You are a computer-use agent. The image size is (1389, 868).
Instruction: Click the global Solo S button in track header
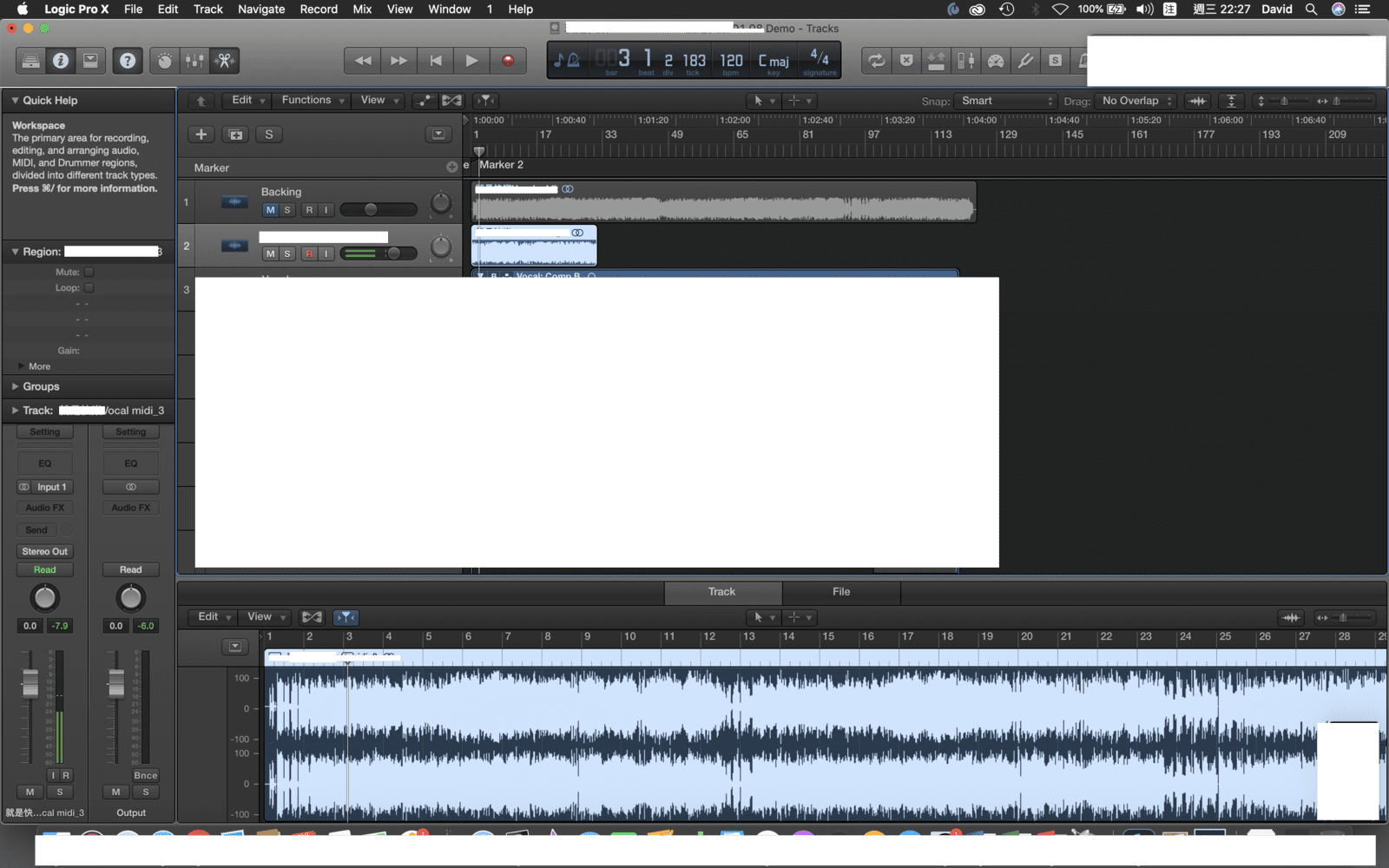pos(269,135)
